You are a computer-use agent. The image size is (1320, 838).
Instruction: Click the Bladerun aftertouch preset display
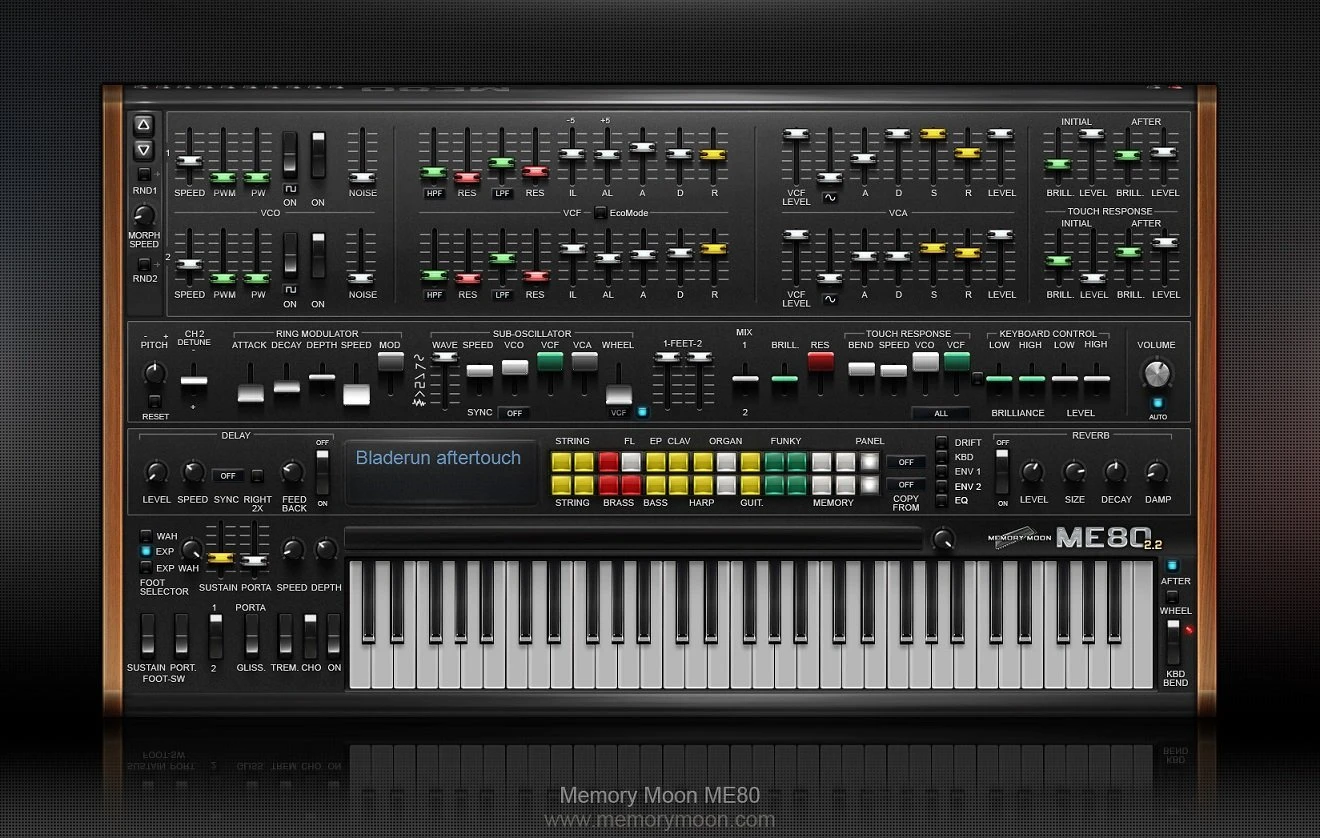[x=440, y=472]
